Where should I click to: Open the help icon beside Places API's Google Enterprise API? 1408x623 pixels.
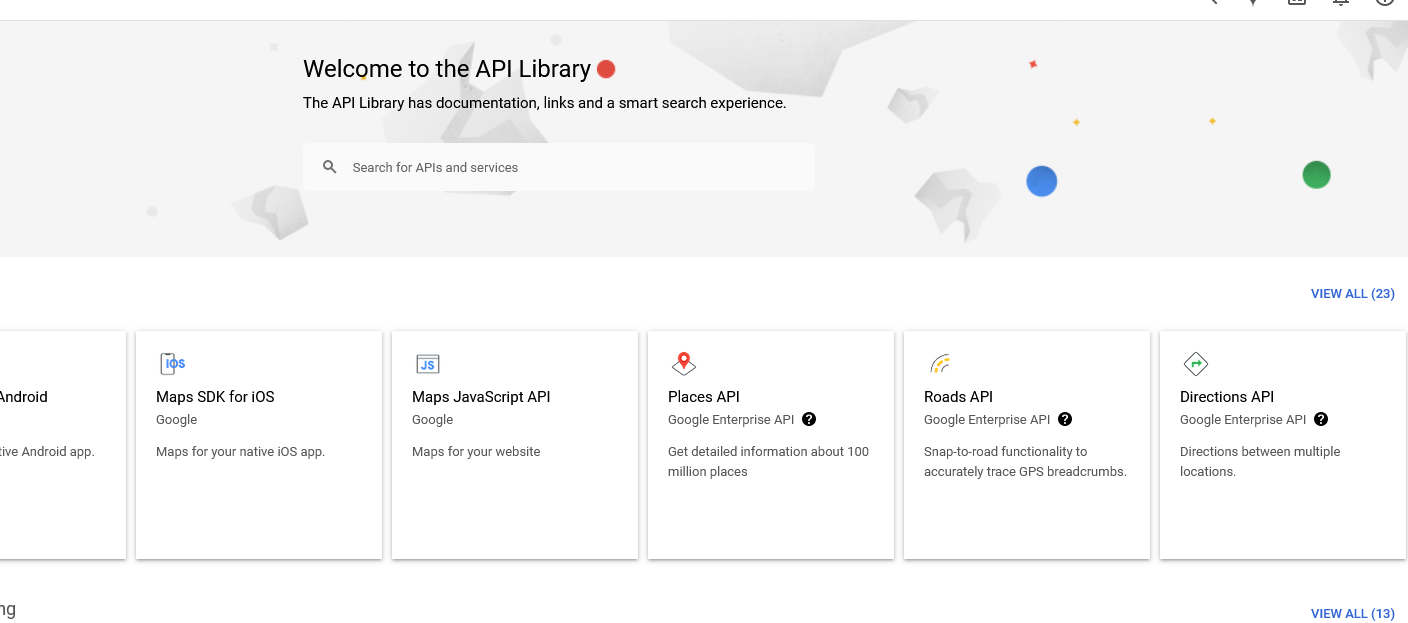pos(809,419)
